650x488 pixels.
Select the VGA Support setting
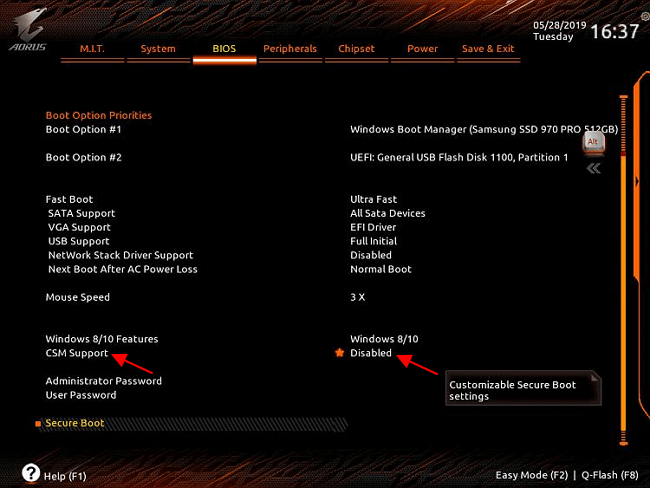(79, 228)
